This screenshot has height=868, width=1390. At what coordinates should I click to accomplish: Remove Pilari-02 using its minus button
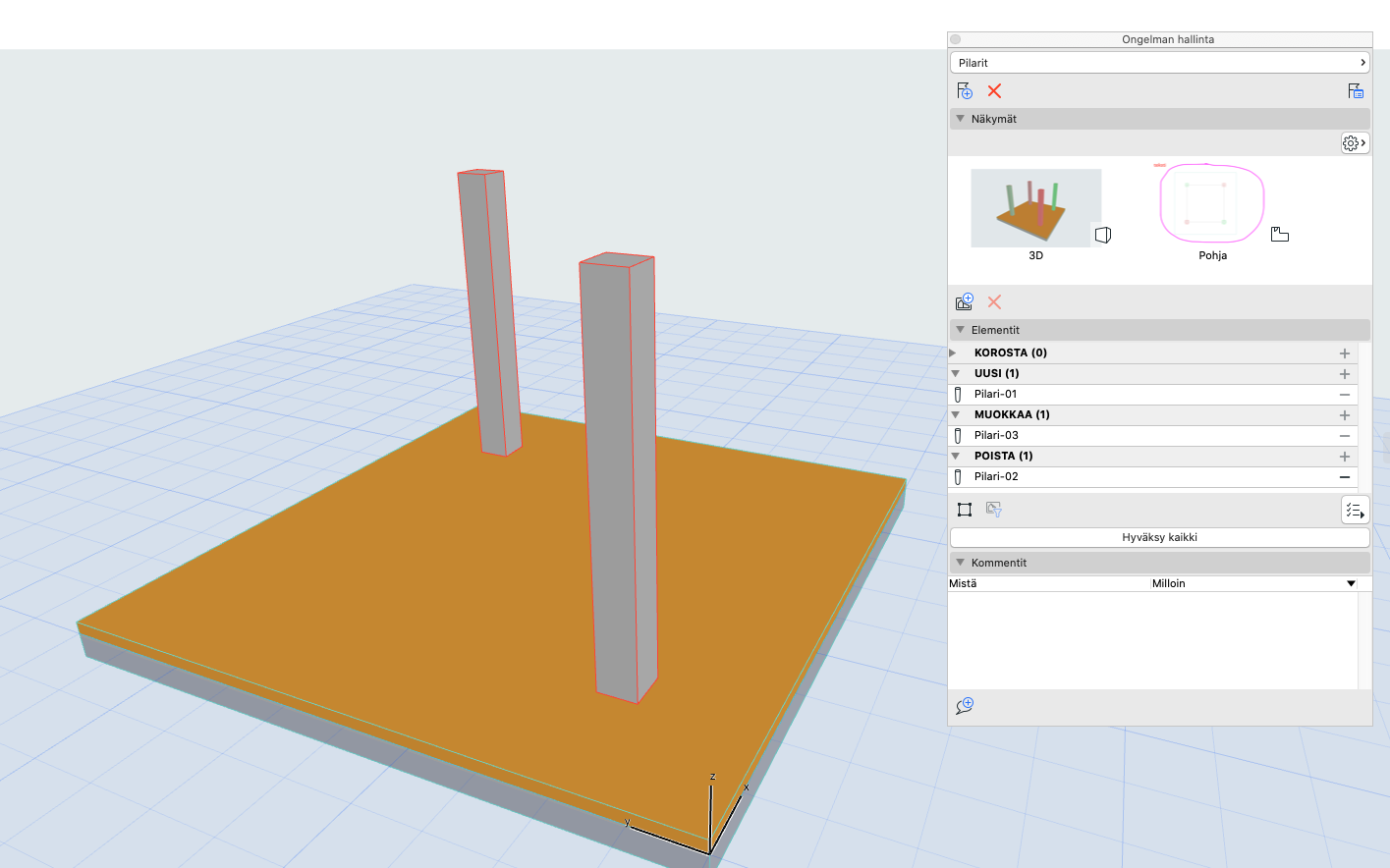tap(1345, 476)
